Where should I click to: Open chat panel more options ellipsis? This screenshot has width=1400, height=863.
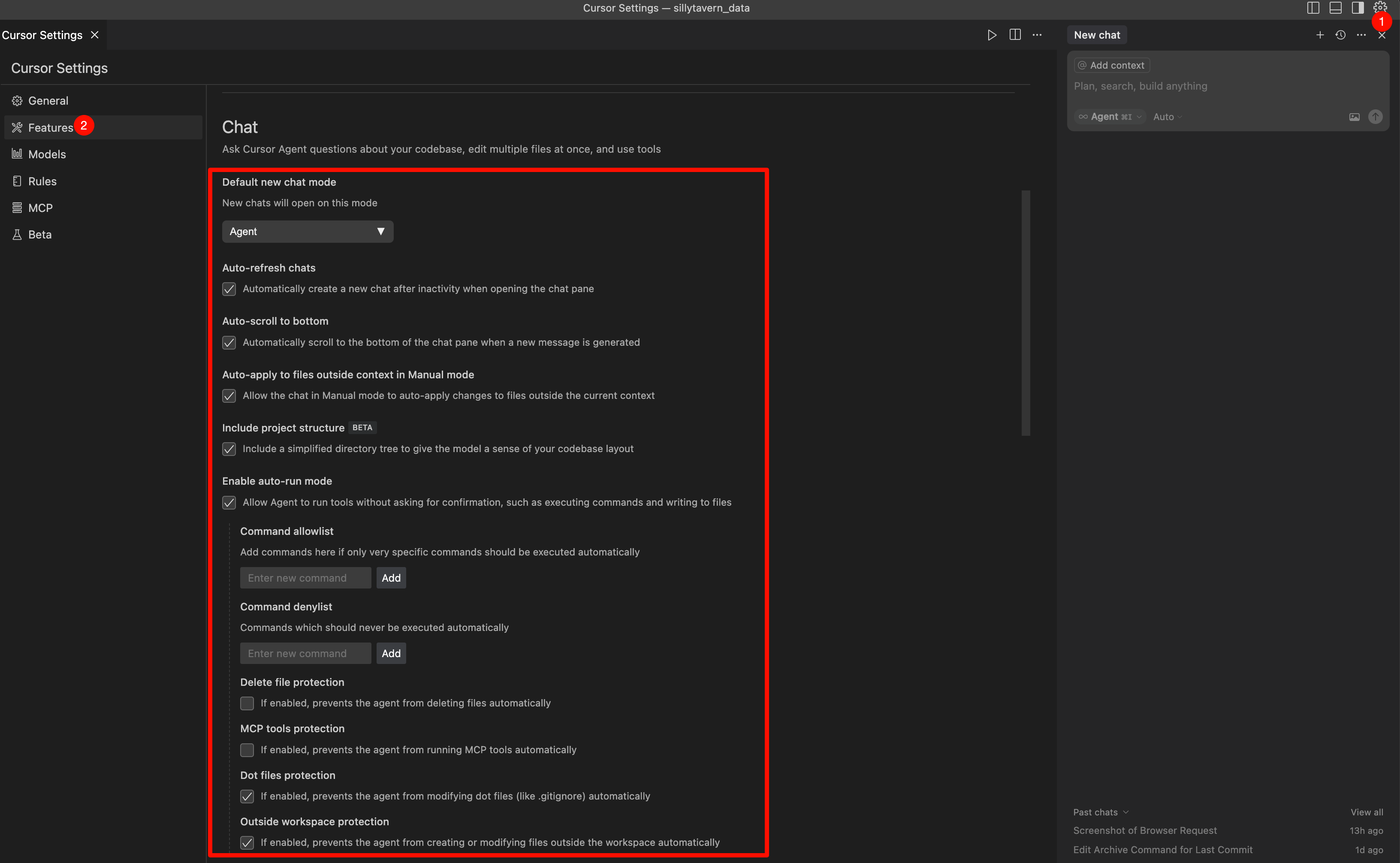pos(1361,35)
